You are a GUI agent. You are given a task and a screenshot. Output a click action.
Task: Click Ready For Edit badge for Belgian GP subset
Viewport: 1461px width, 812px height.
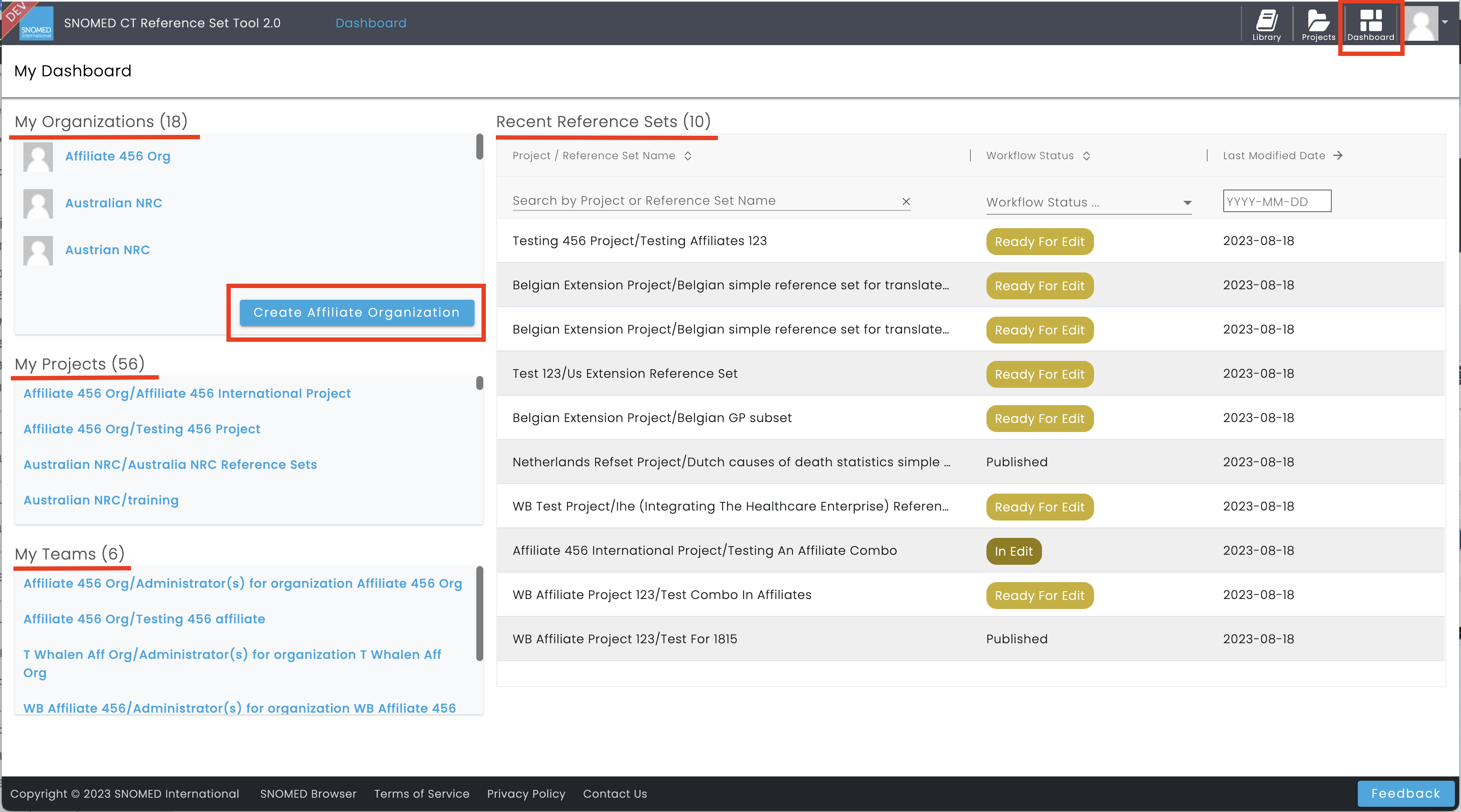point(1040,419)
